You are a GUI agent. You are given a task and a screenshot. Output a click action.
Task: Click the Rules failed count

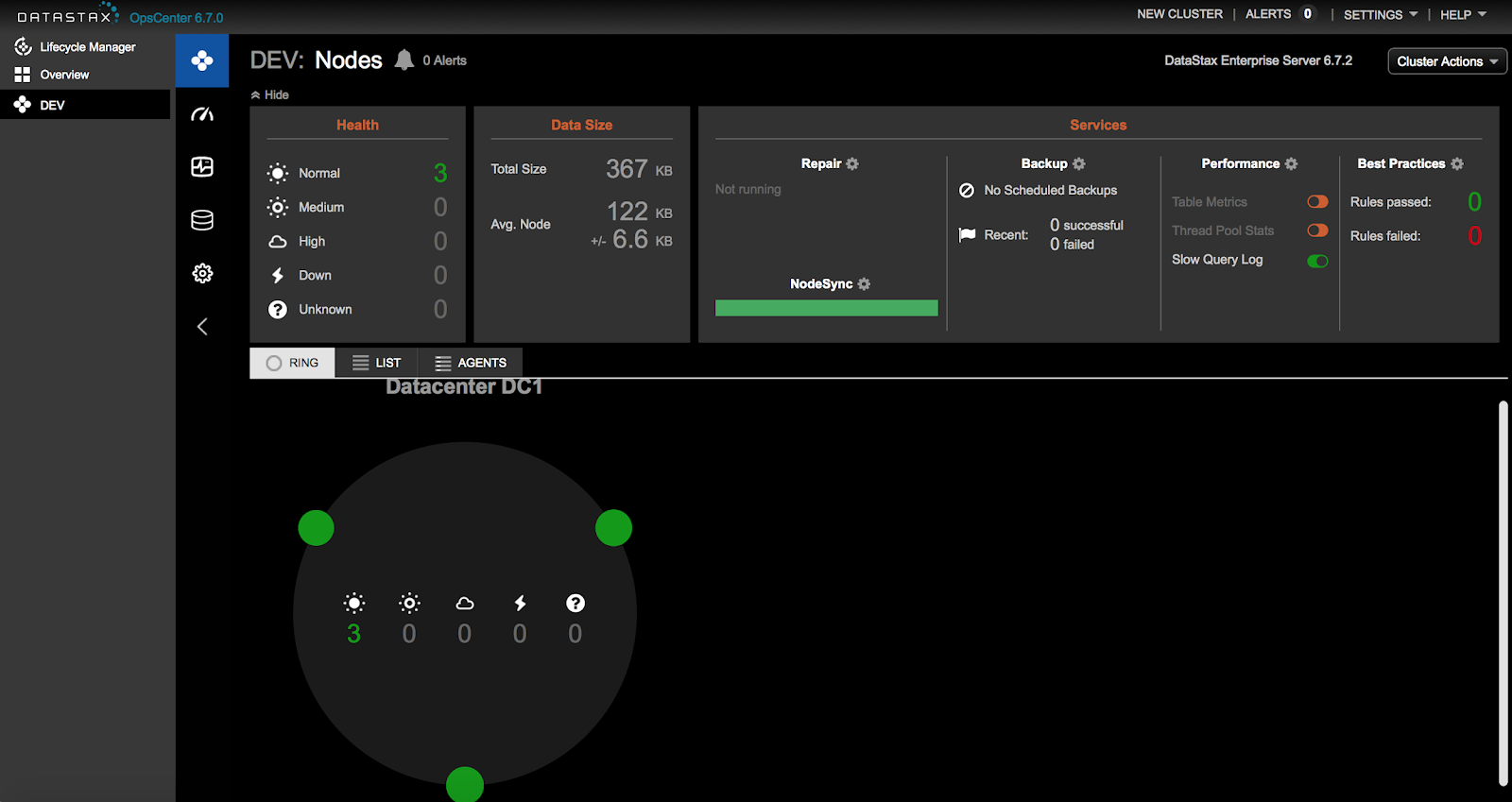tap(1474, 235)
